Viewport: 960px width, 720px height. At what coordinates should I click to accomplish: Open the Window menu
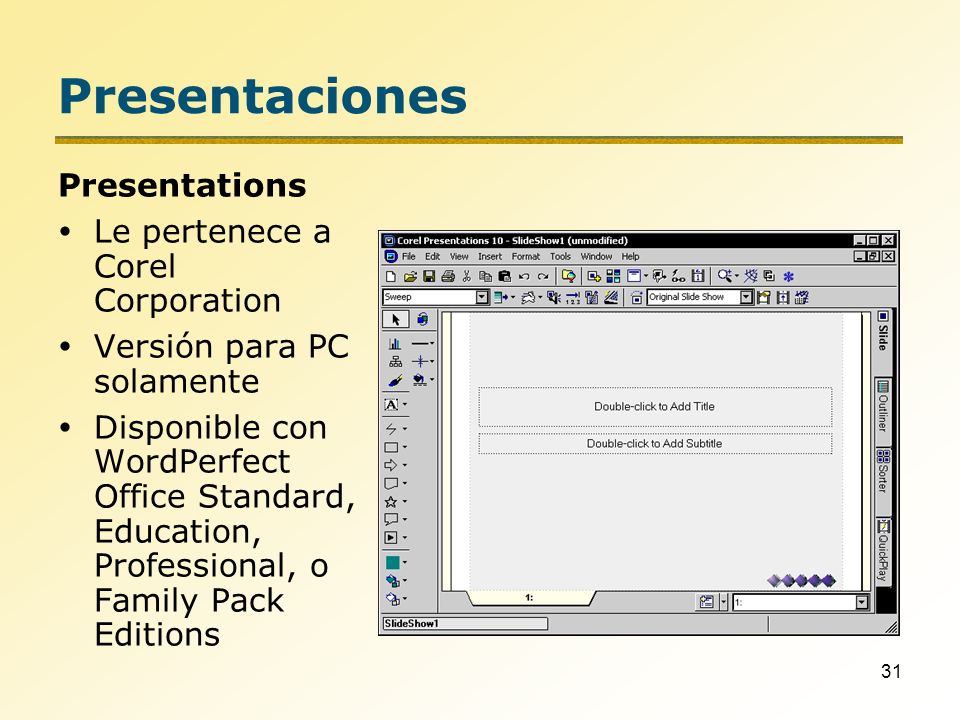596,257
